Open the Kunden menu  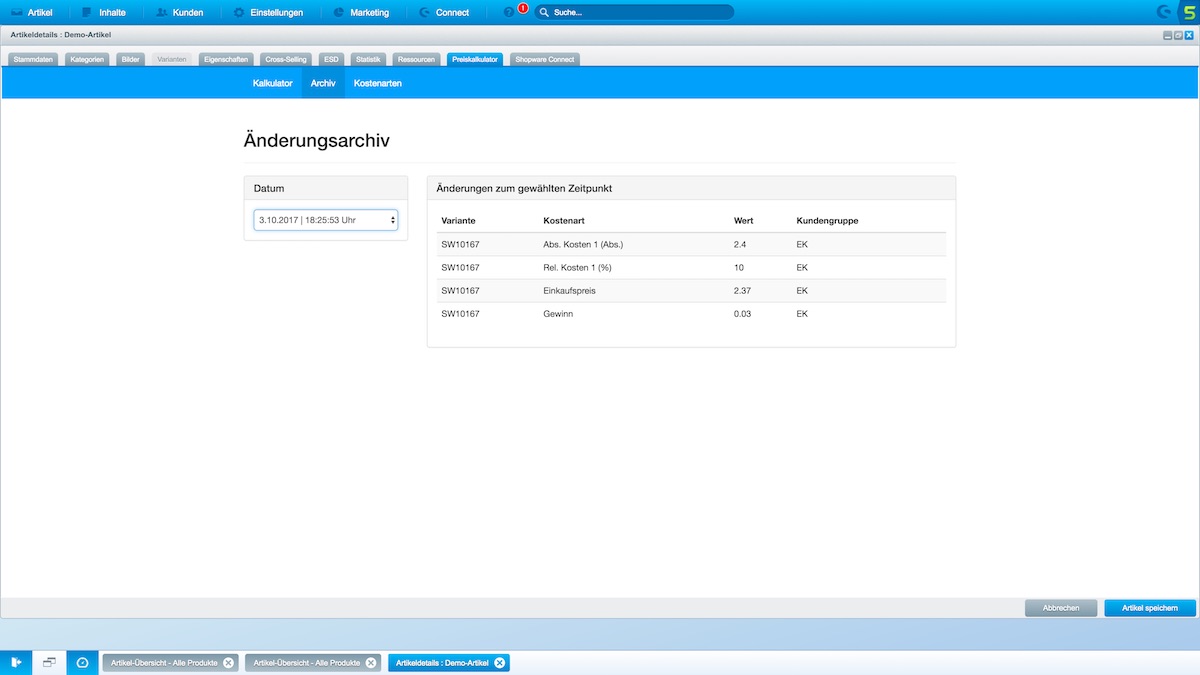(180, 13)
